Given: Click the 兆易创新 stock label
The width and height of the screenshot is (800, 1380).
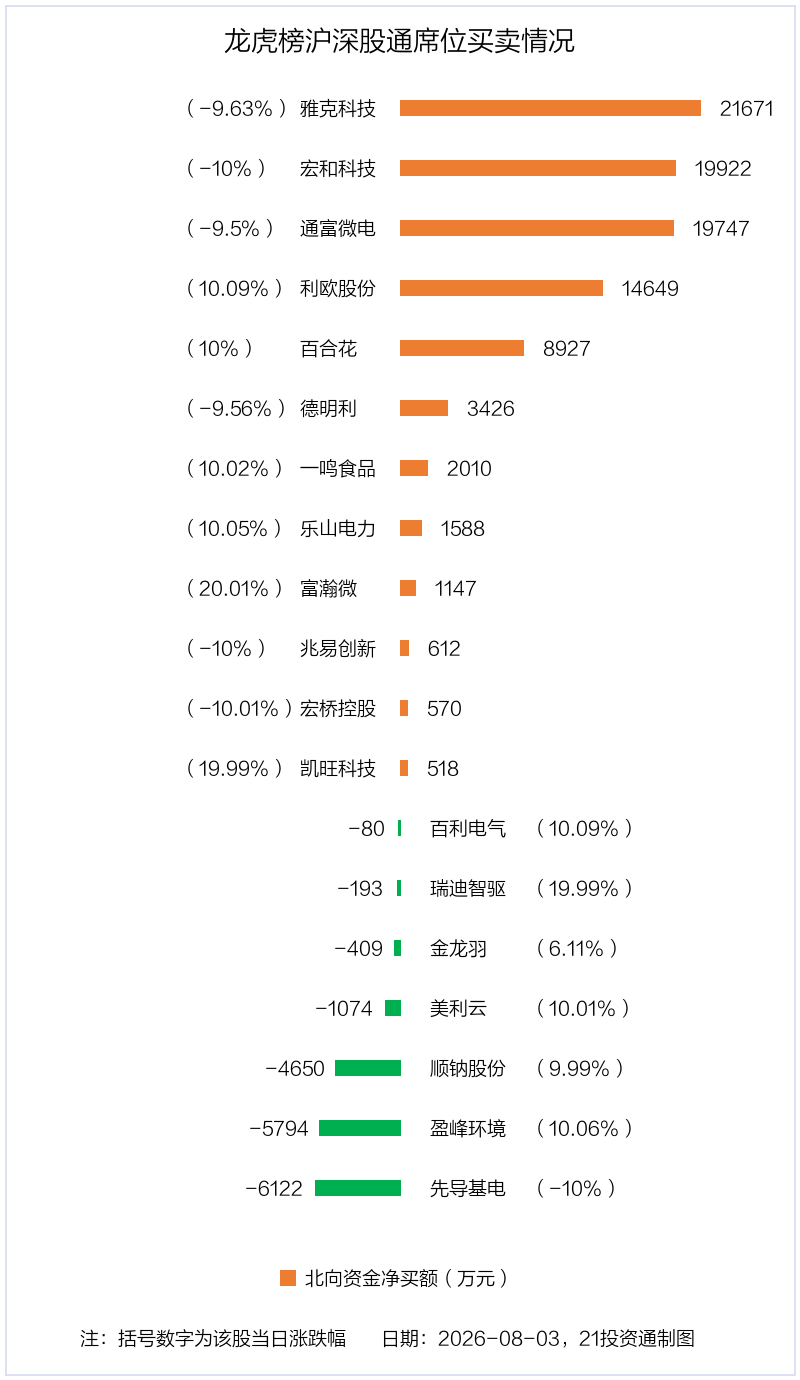Looking at the screenshot, I should (338, 648).
